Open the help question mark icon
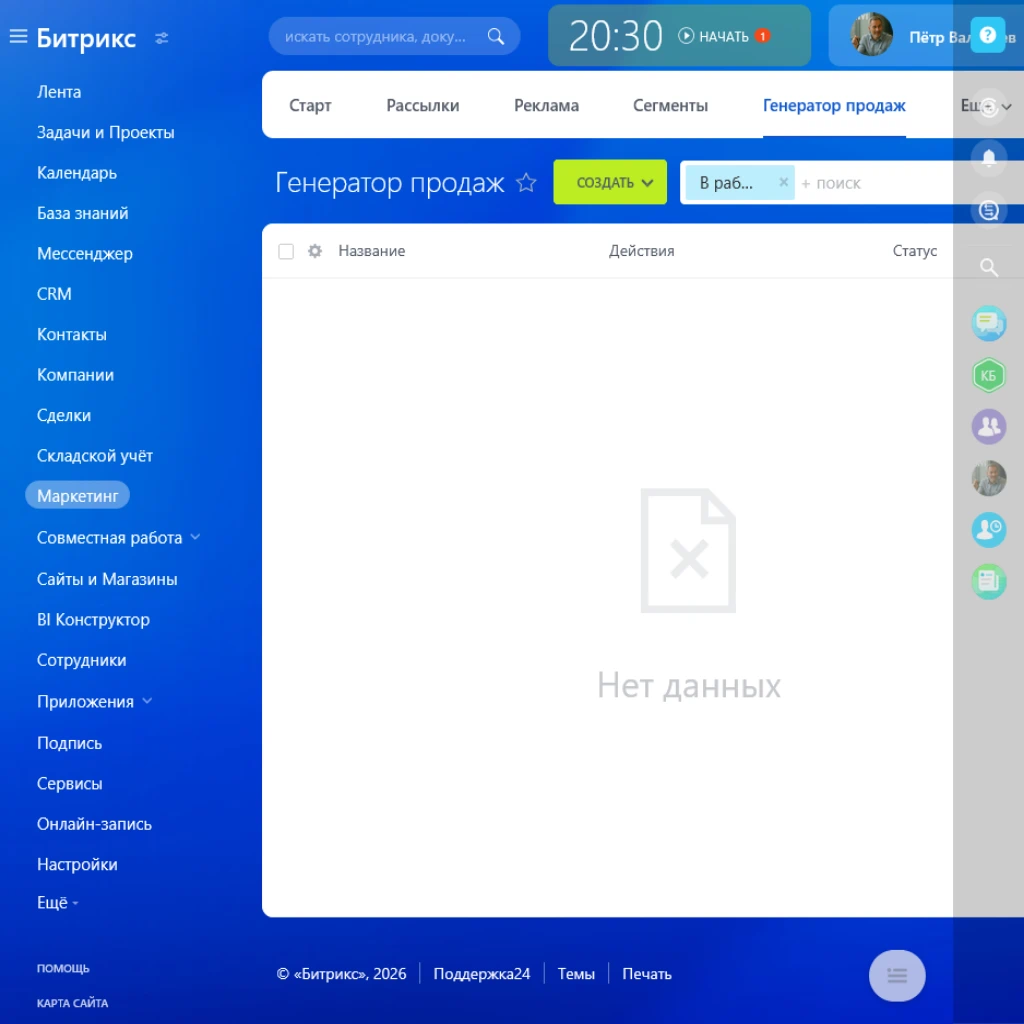1024x1024 pixels. 988,36
